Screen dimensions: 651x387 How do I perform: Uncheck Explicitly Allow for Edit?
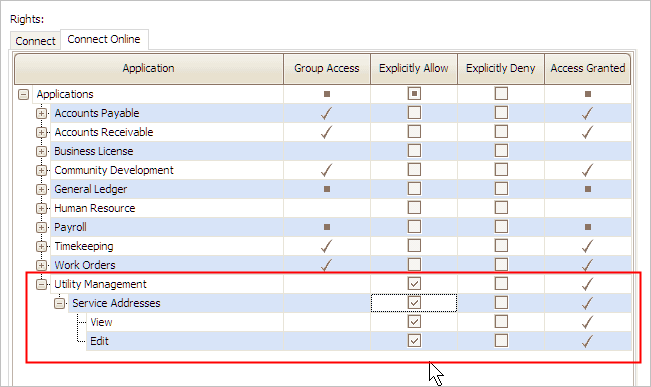414,341
